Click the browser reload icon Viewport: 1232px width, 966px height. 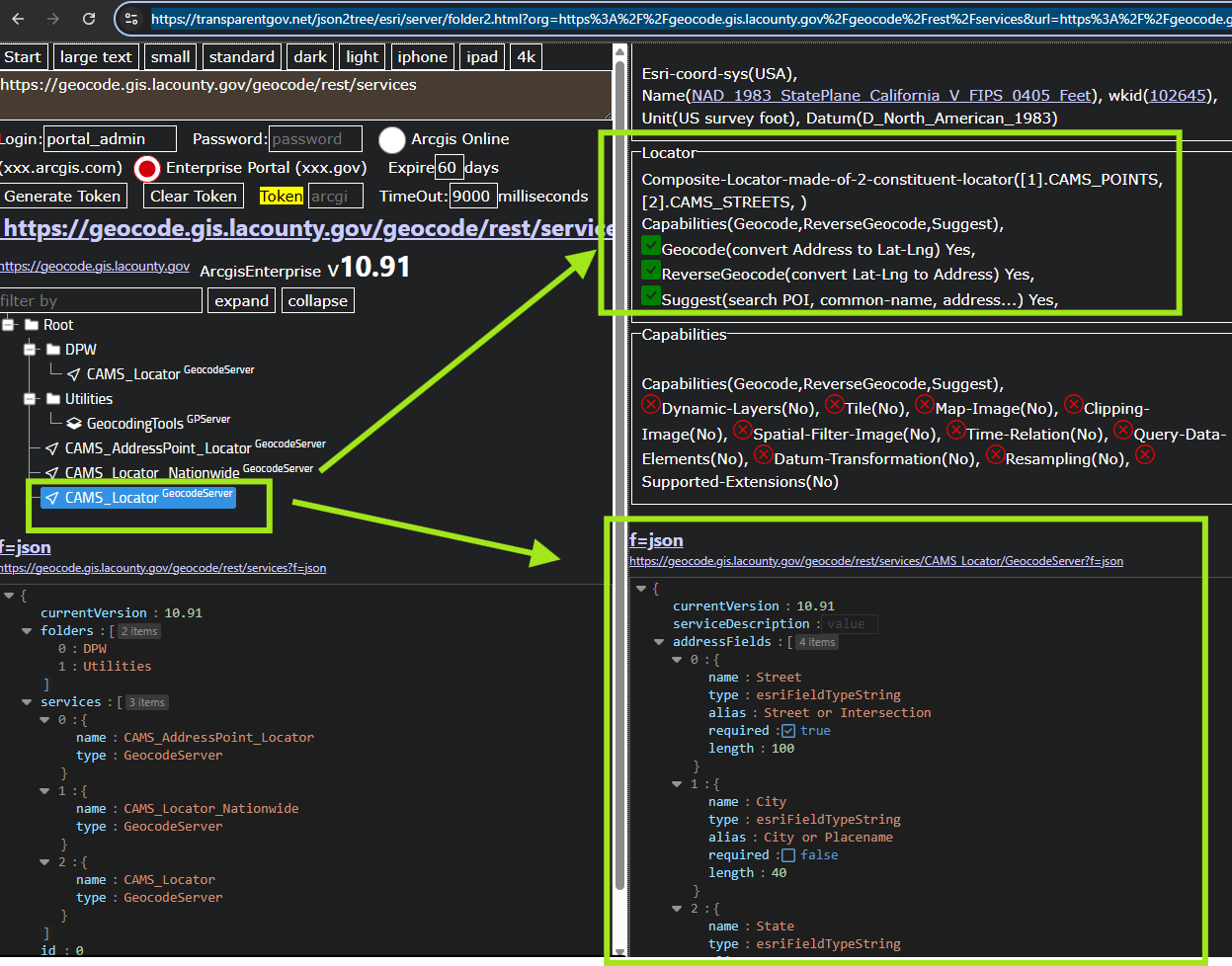pyautogui.click(x=89, y=19)
